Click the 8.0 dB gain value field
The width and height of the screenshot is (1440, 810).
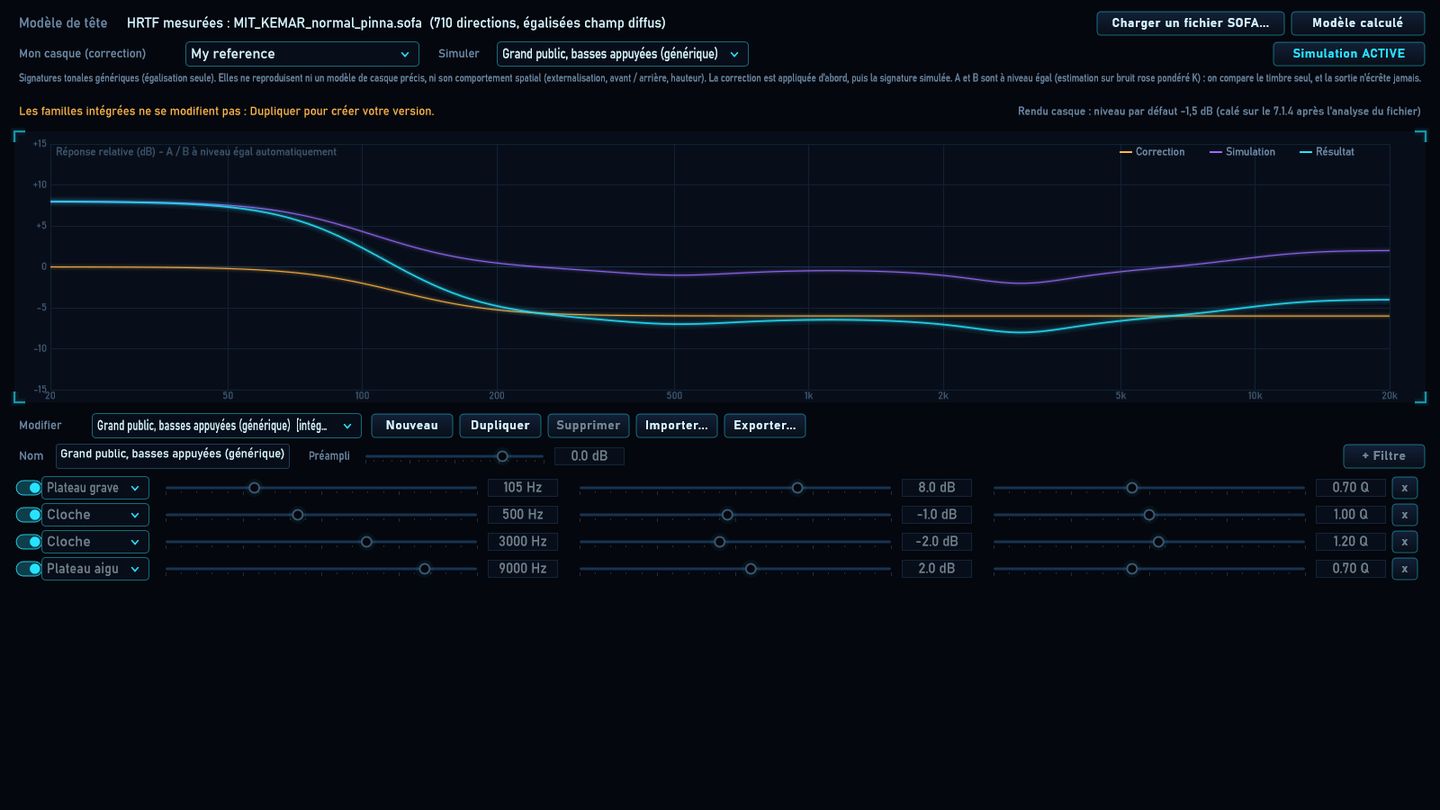tap(936, 488)
